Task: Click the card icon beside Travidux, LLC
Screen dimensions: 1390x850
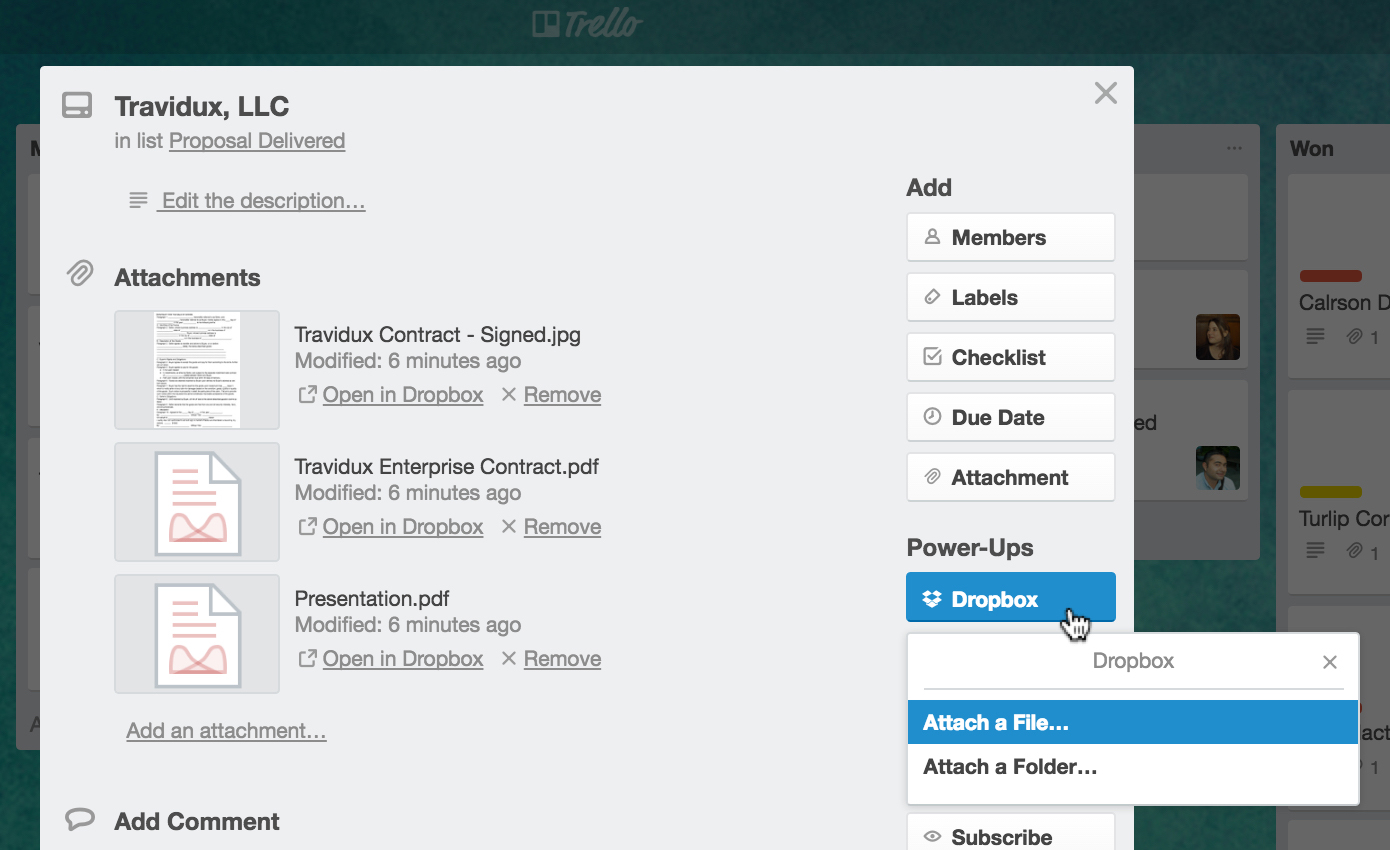Action: [x=77, y=105]
